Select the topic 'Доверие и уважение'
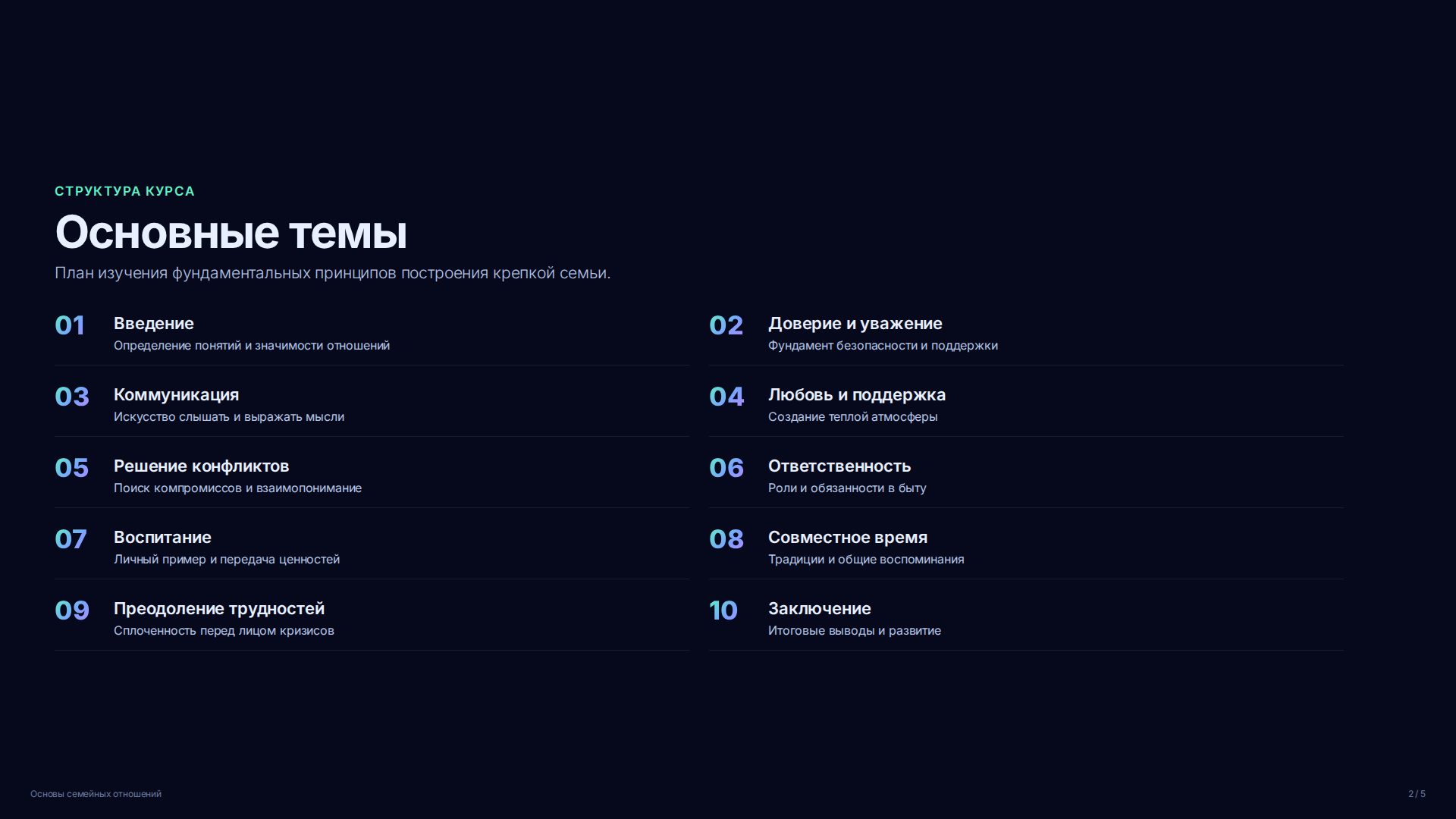This screenshot has width=1456, height=819. tap(855, 324)
